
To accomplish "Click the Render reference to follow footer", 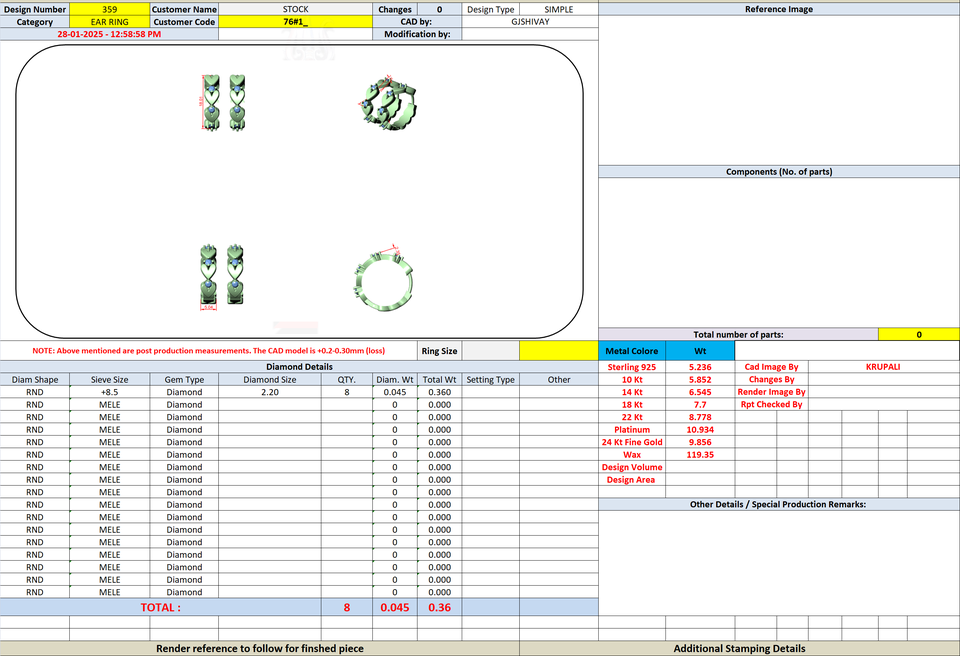I will (260, 649).
